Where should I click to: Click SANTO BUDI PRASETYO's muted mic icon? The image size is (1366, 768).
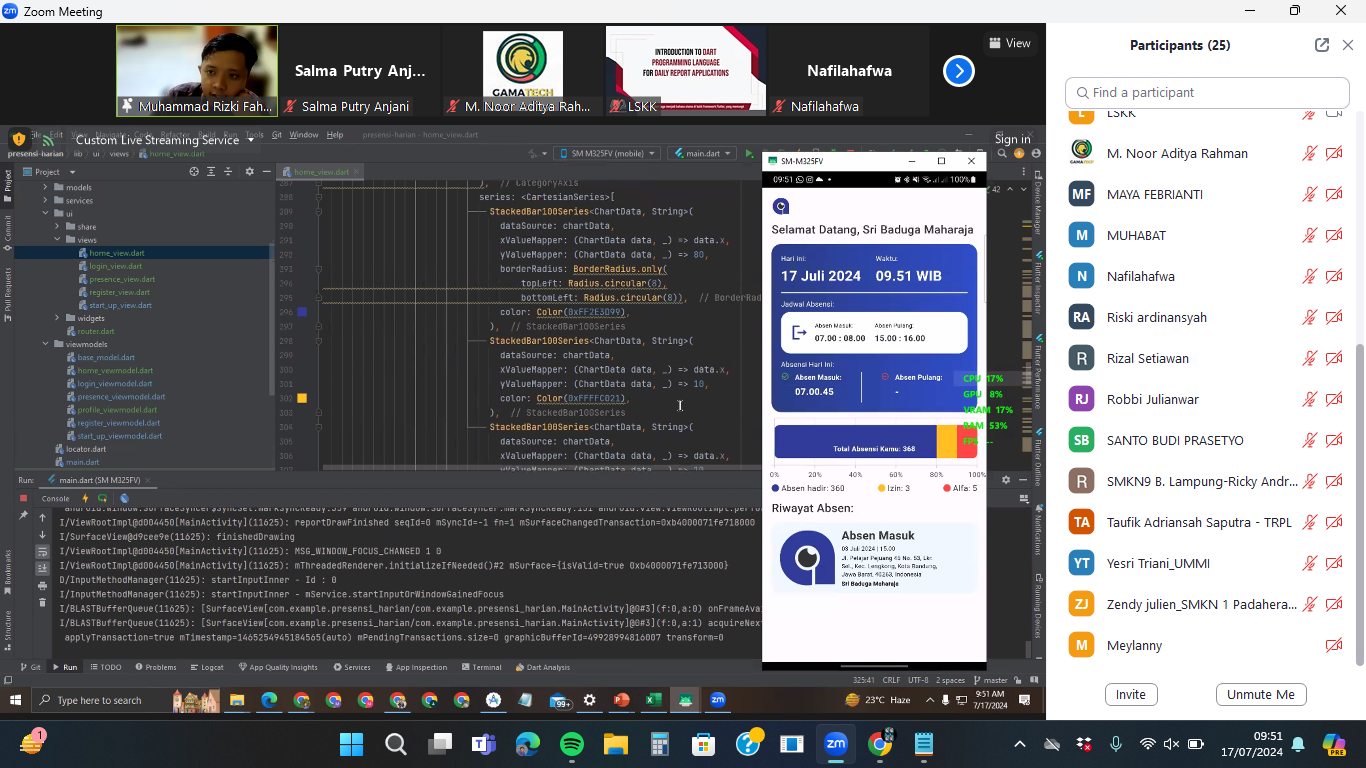pyautogui.click(x=1309, y=440)
